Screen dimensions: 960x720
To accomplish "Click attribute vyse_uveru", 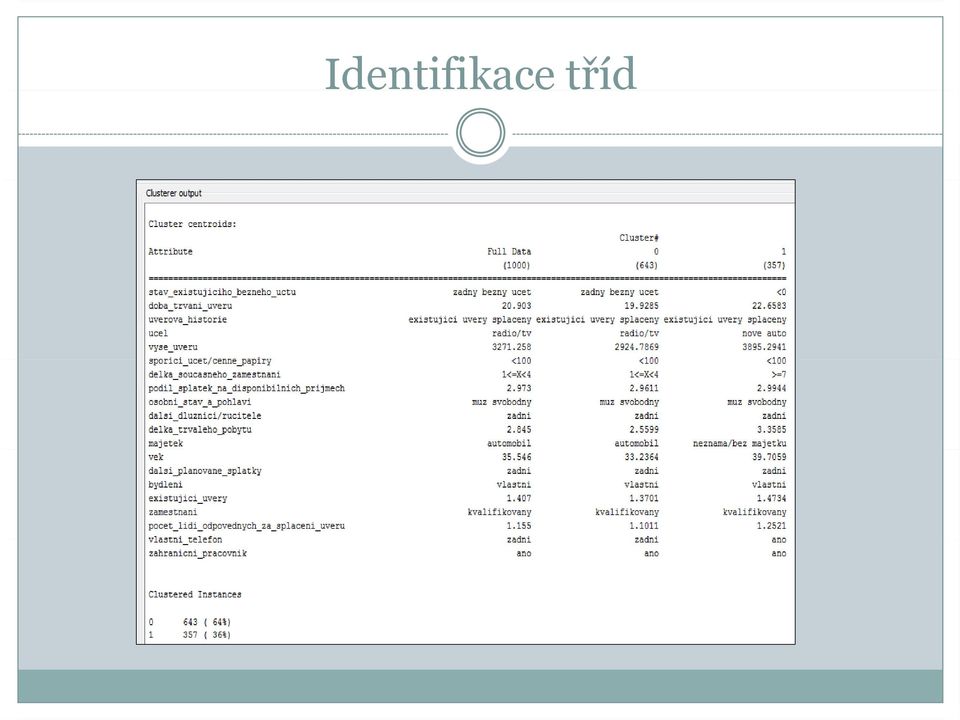I will point(173,347).
